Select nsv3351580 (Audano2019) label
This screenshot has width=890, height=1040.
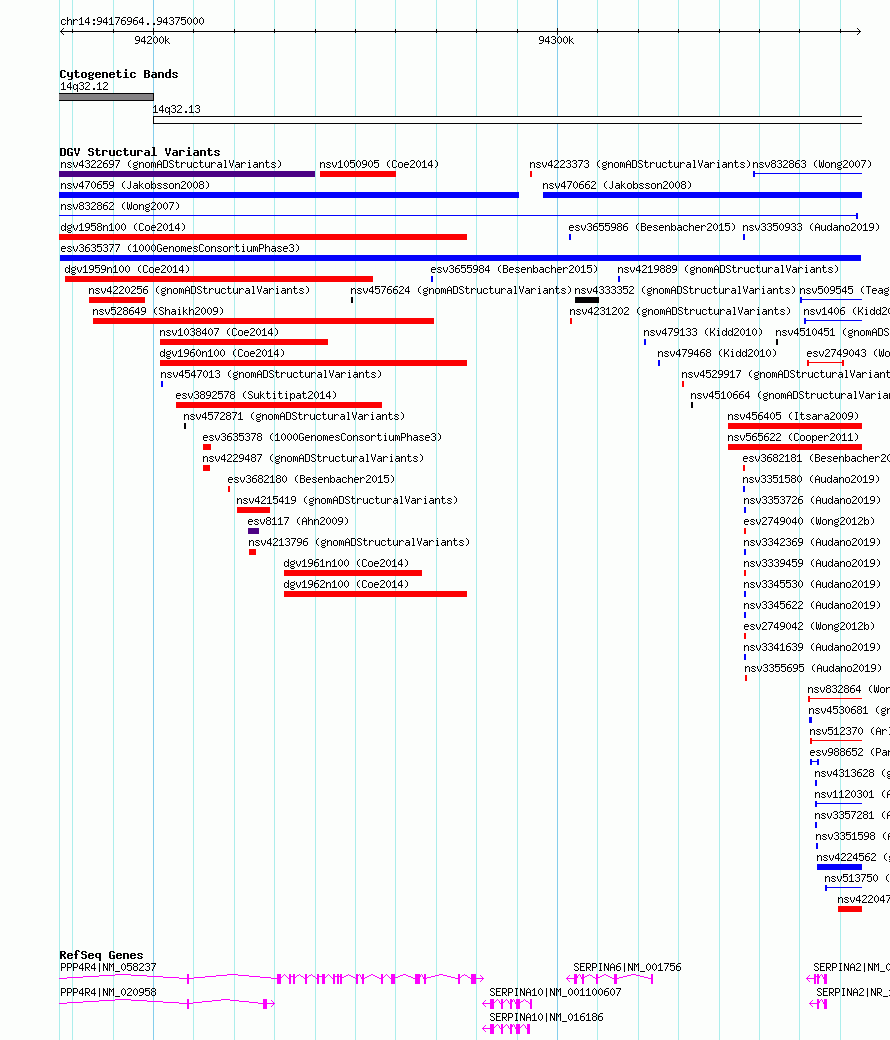812,480
